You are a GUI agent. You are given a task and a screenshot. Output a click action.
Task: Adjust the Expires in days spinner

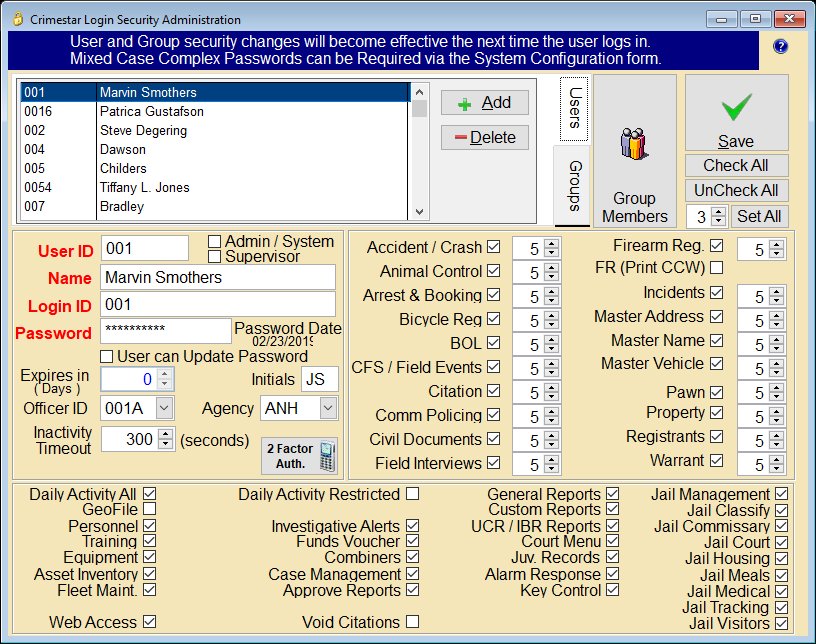click(164, 379)
